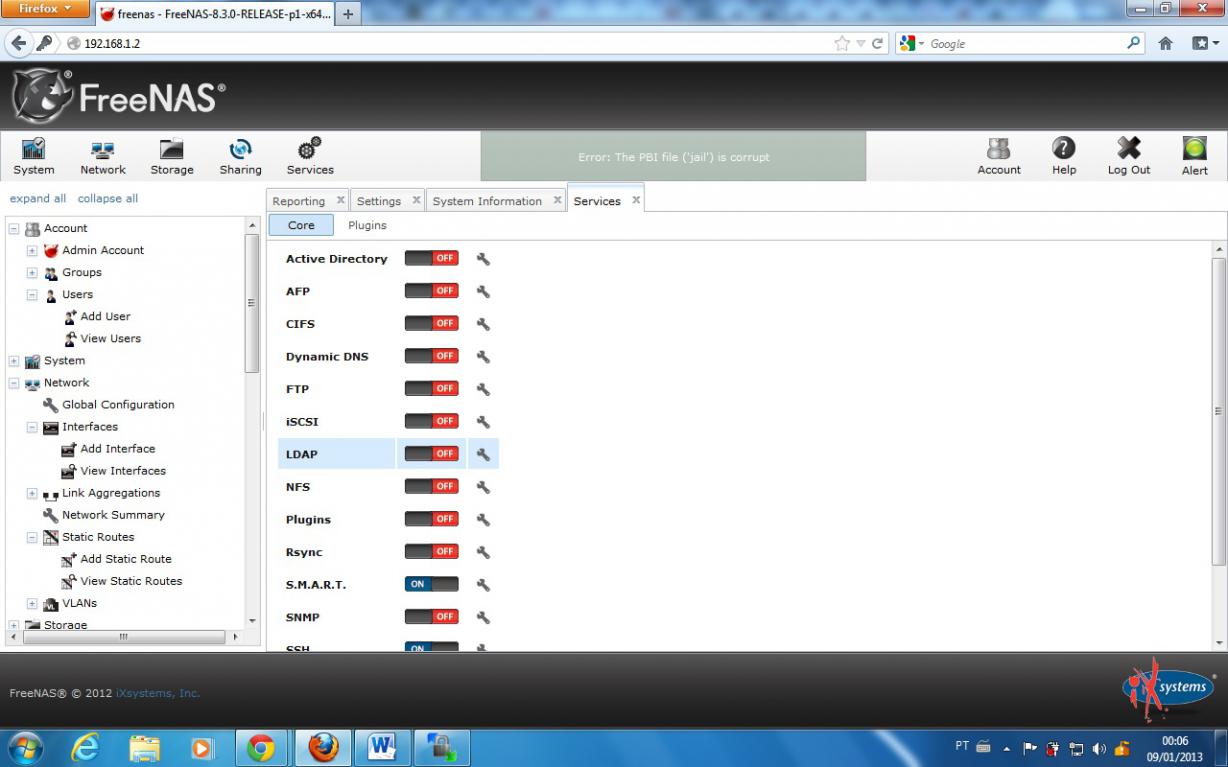Toggle iSCSI service on
The height and width of the screenshot is (767, 1228).
point(431,421)
